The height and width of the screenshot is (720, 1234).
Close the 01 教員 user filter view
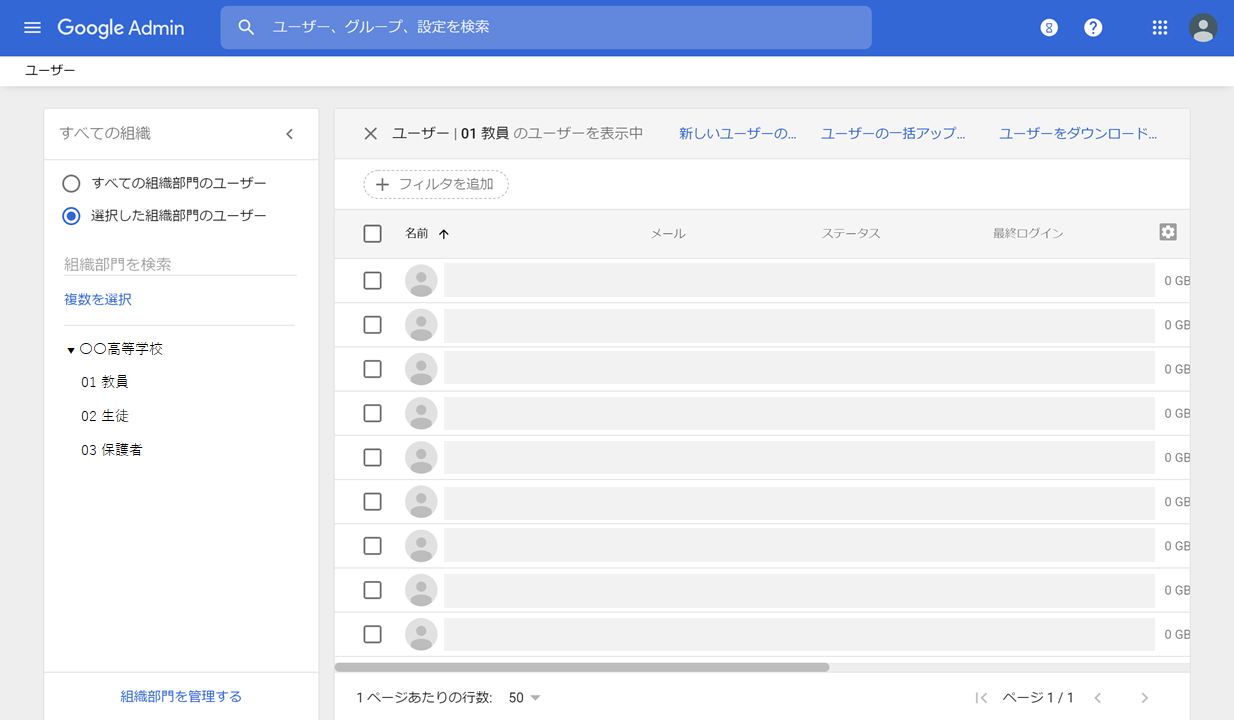pyautogui.click(x=370, y=133)
